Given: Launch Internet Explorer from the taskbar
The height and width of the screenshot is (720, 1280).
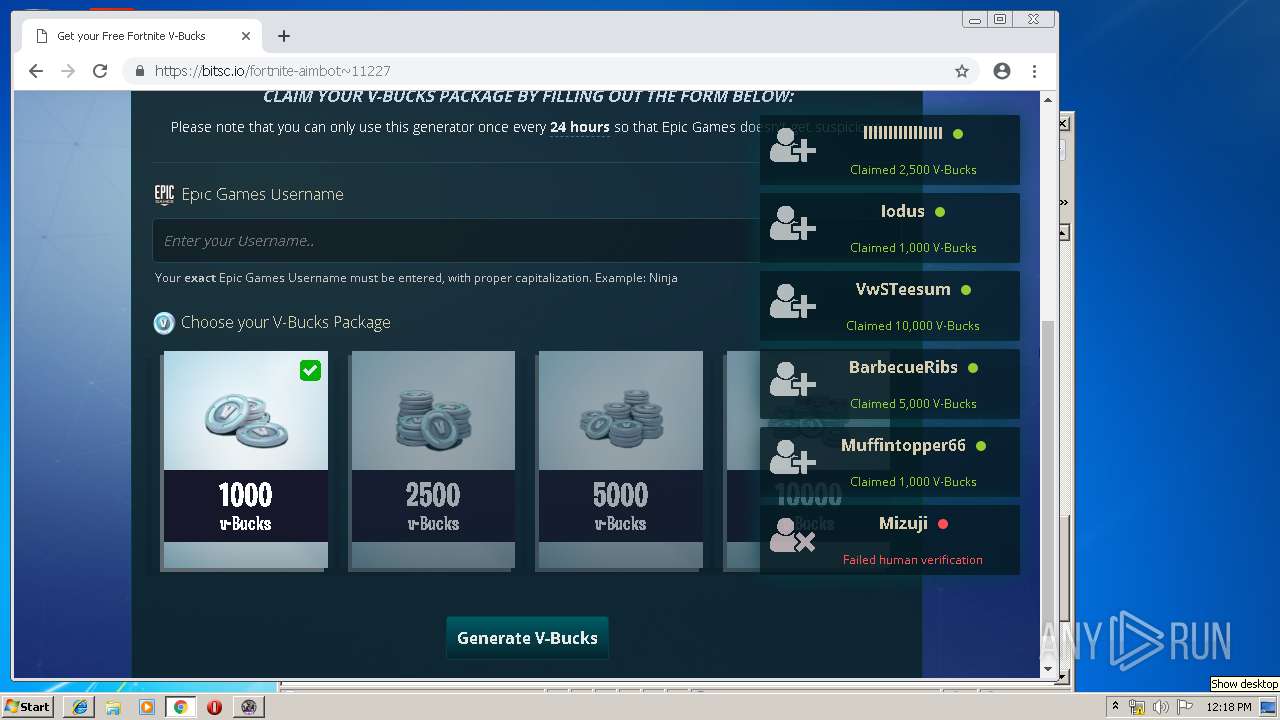Looking at the screenshot, I should click(80, 707).
